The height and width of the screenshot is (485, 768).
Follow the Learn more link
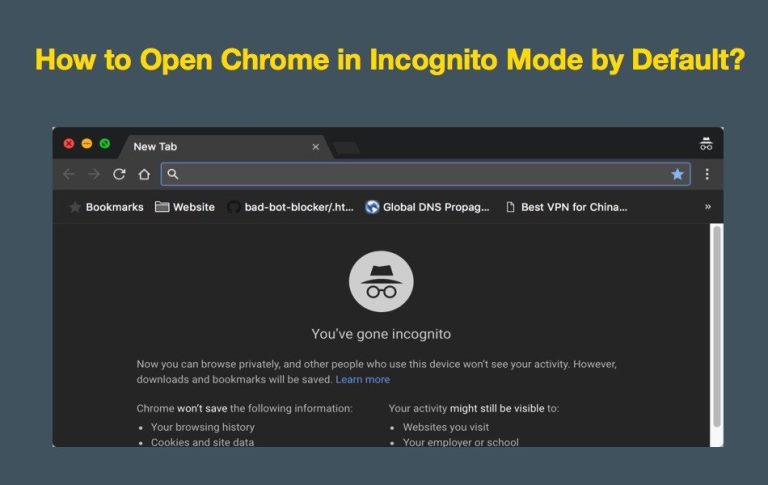(362, 379)
